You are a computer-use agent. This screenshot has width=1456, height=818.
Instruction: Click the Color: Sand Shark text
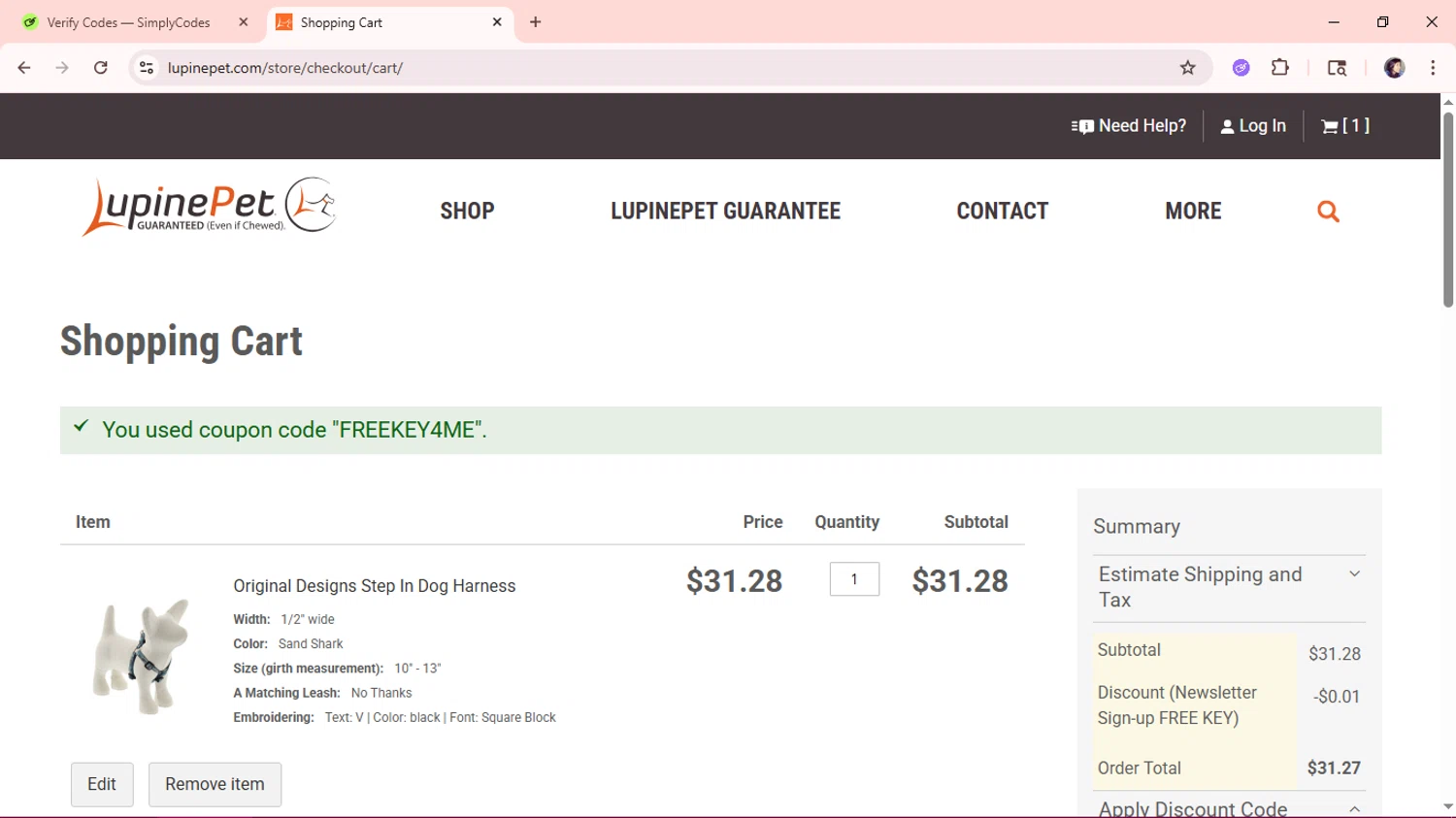(288, 644)
